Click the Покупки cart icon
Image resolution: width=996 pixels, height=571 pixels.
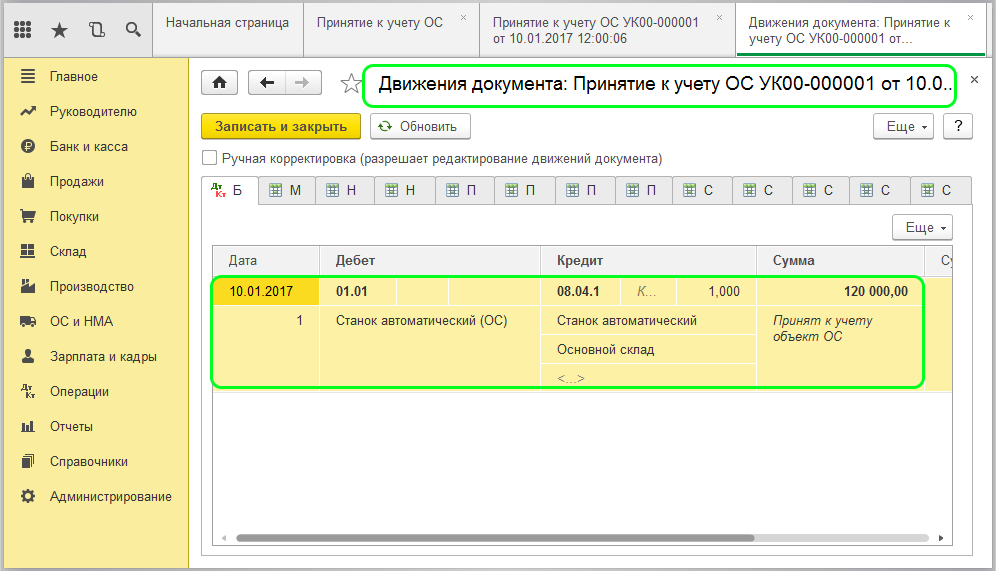[x=28, y=216]
